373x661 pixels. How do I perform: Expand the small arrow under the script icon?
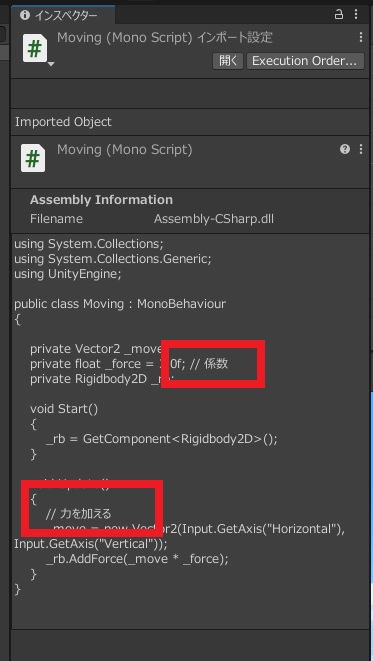click(51, 64)
